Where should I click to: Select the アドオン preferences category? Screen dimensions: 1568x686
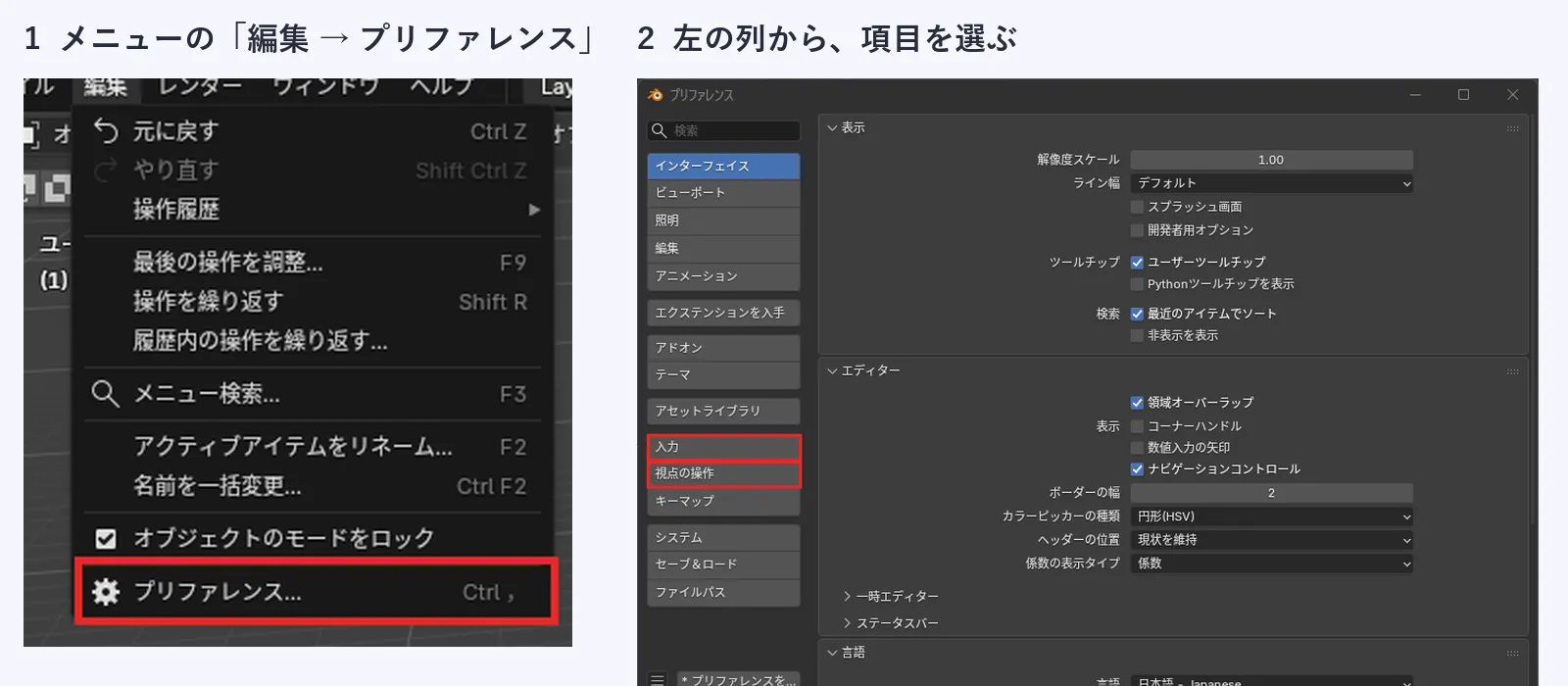[723, 348]
